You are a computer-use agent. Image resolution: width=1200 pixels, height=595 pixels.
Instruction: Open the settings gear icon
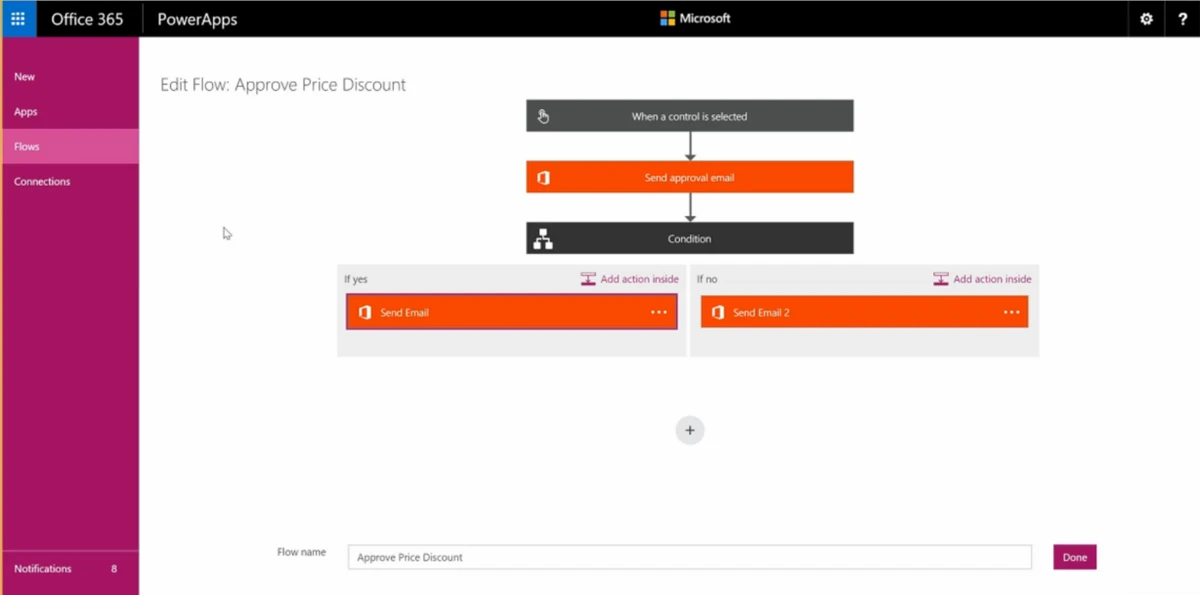click(1146, 19)
